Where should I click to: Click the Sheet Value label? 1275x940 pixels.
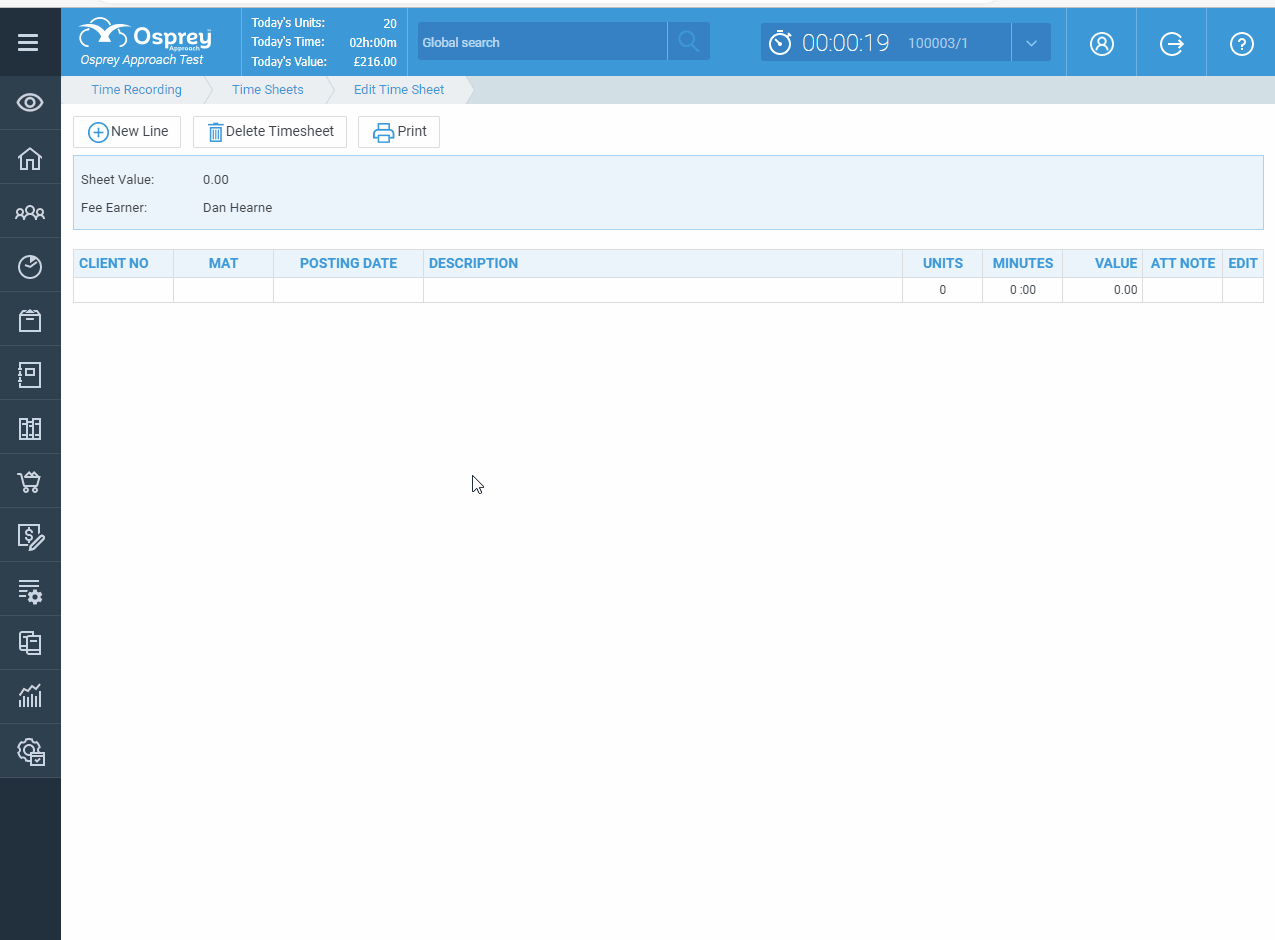[x=117, y=180]
